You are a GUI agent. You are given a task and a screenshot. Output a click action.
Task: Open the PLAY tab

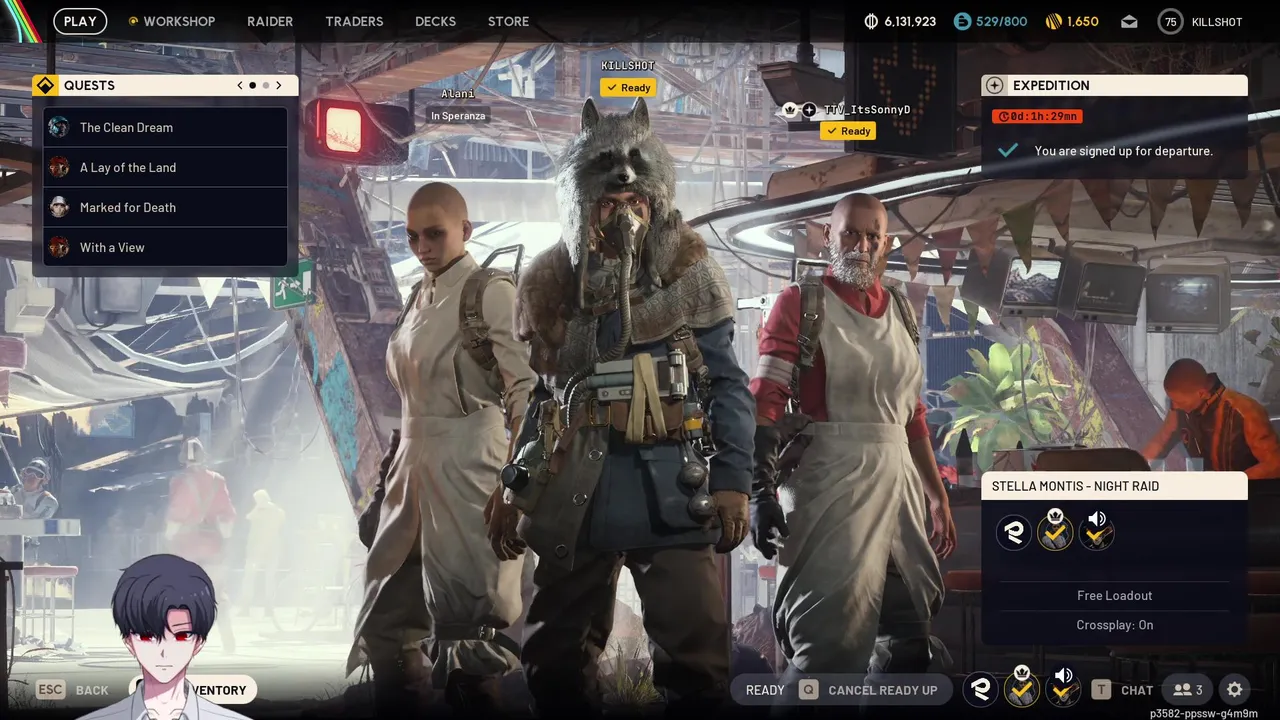(80, 21)
